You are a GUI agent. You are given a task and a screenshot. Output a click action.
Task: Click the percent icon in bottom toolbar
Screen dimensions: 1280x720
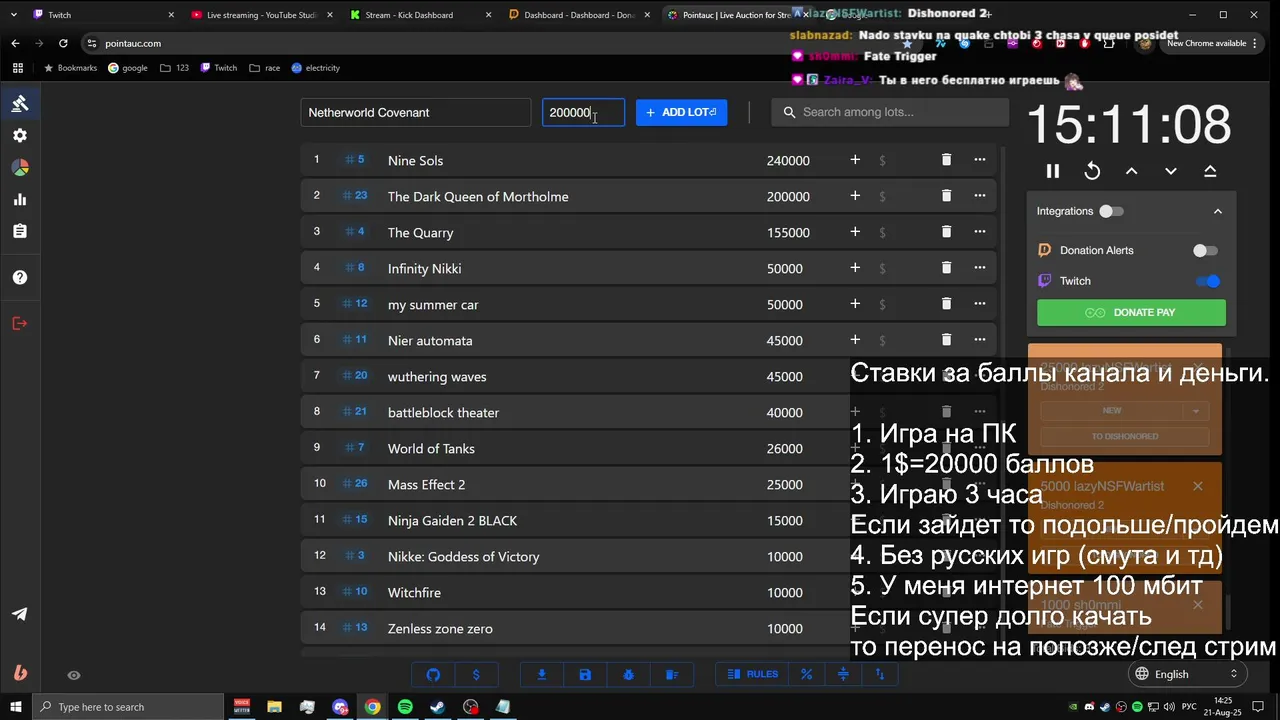pos(806,674)
